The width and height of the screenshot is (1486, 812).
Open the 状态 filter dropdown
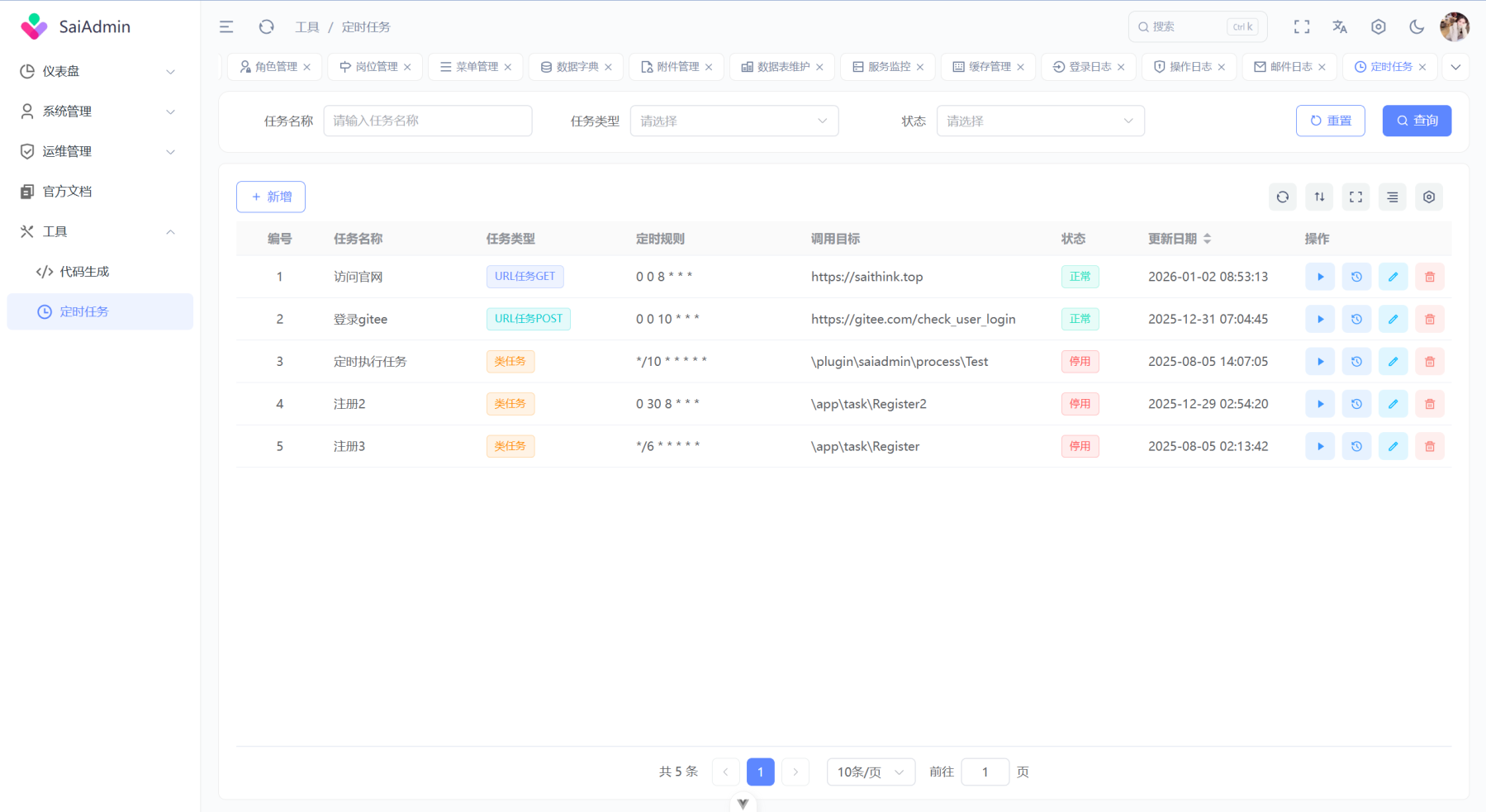coord(1040,121)
